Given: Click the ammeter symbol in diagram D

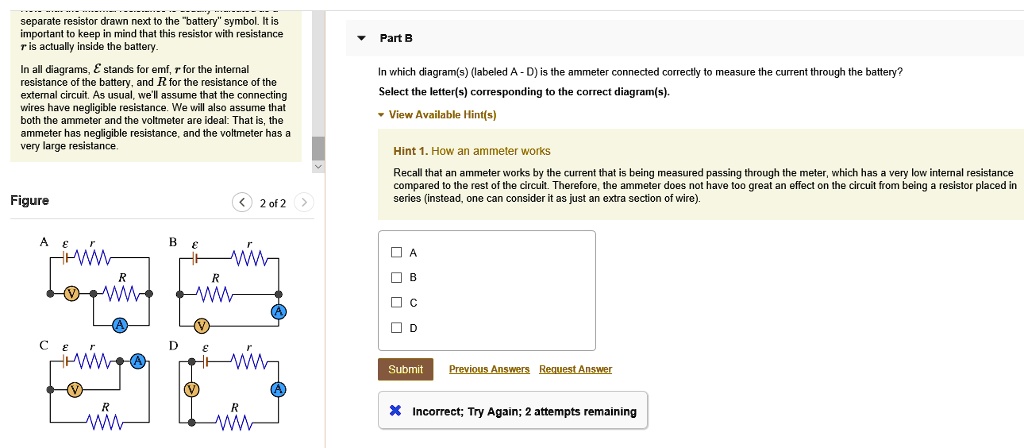Looking at the screenshot, I should [278, 390].
